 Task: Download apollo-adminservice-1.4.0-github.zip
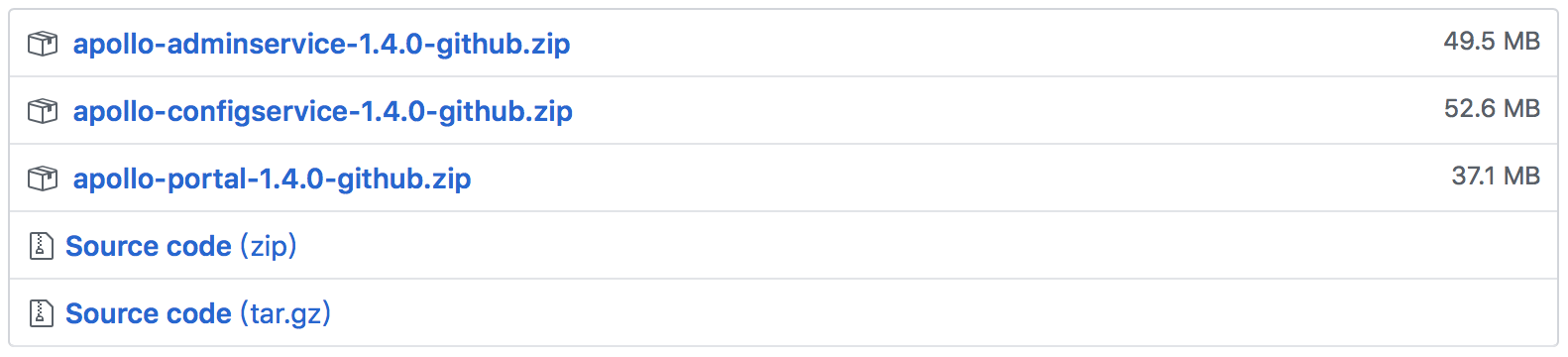coord(321,45)
